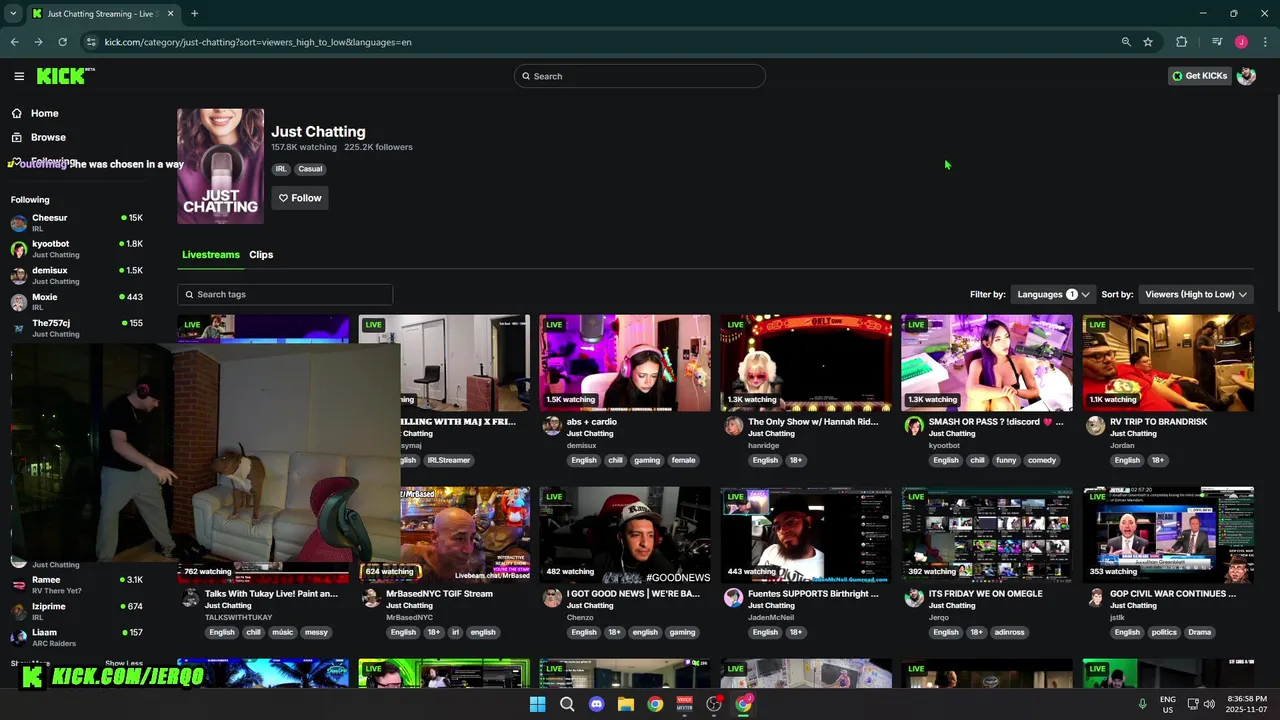This screenshot has height=720, width=1280.
Task: Click hanridge avatar under The Only Show
Action: [733, 426]
